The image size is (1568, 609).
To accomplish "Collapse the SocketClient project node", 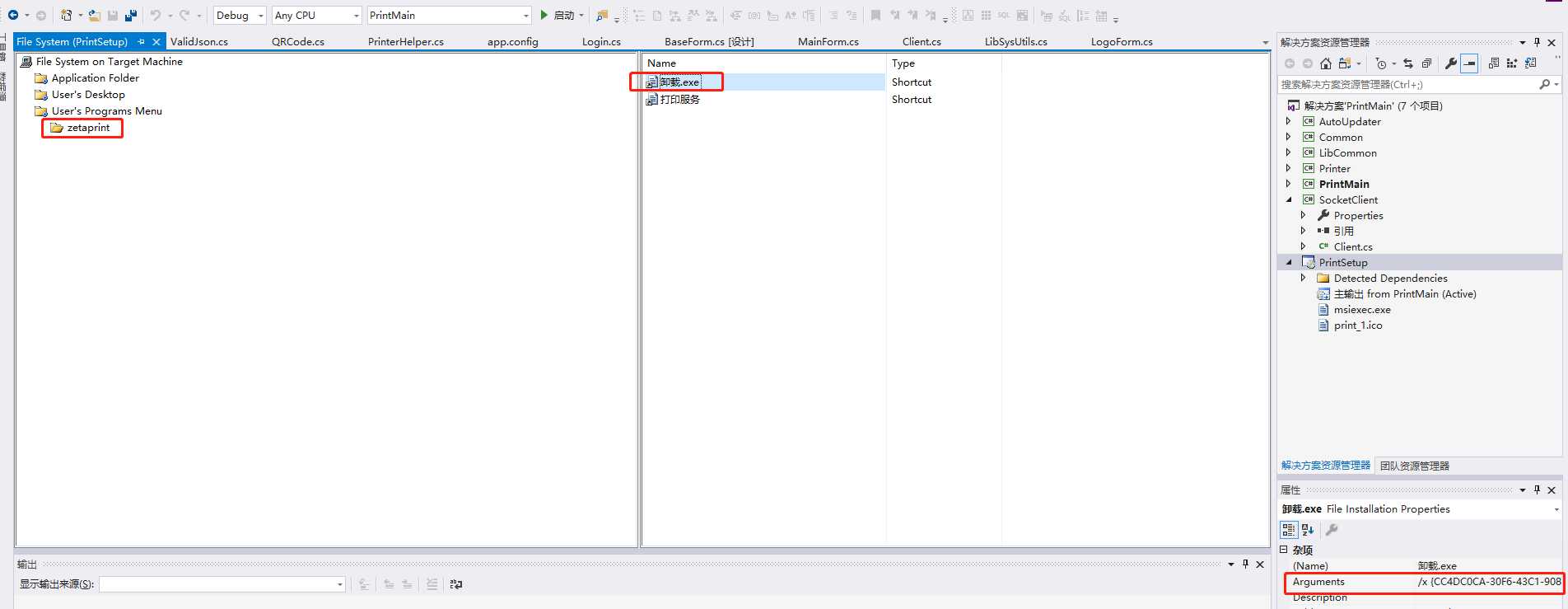I will 1289,199.
